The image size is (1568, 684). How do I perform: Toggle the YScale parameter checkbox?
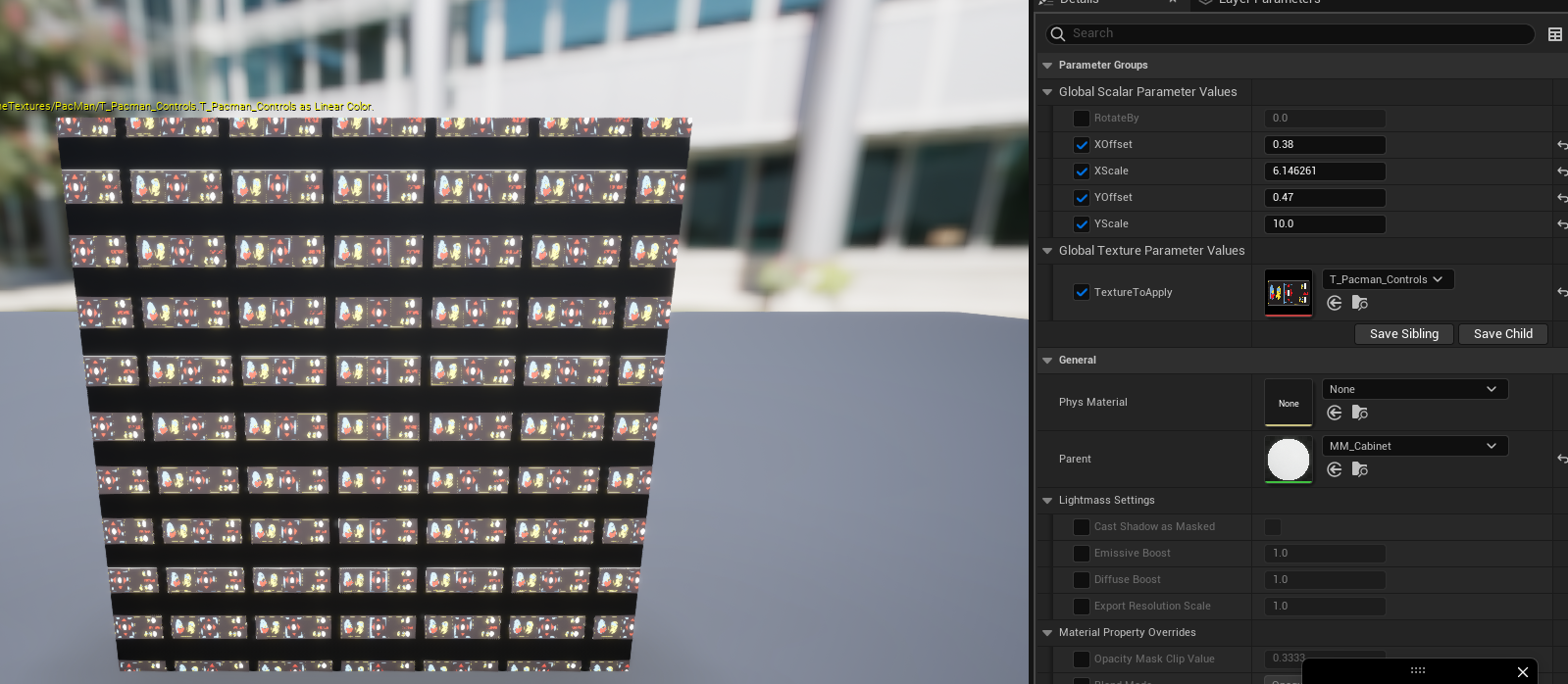coord(1082,224)
